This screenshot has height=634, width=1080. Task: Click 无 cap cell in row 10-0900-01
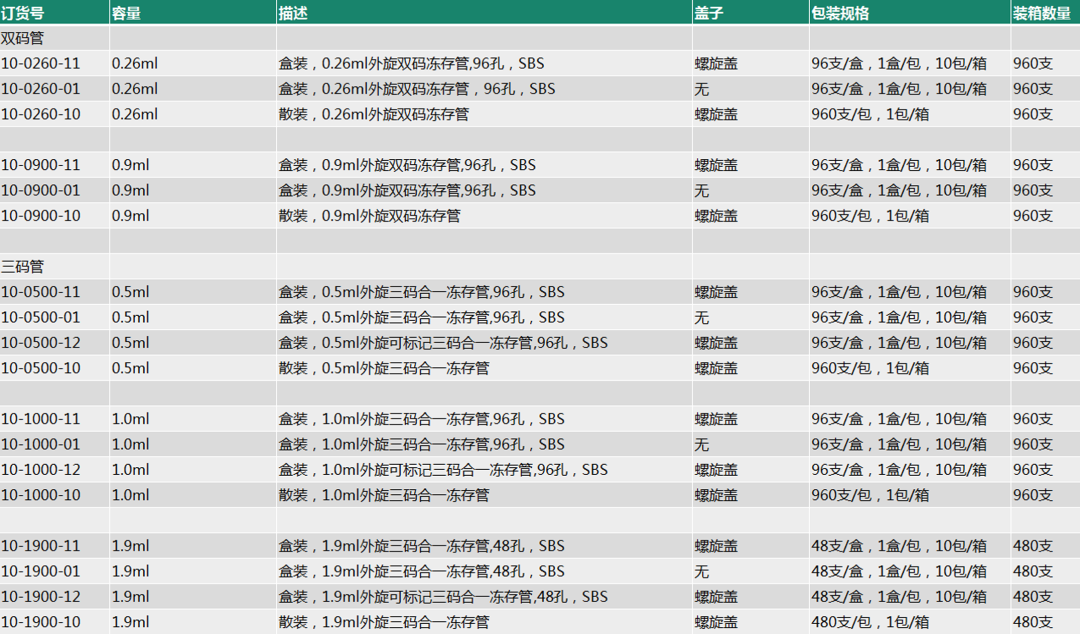coord(701,190)
